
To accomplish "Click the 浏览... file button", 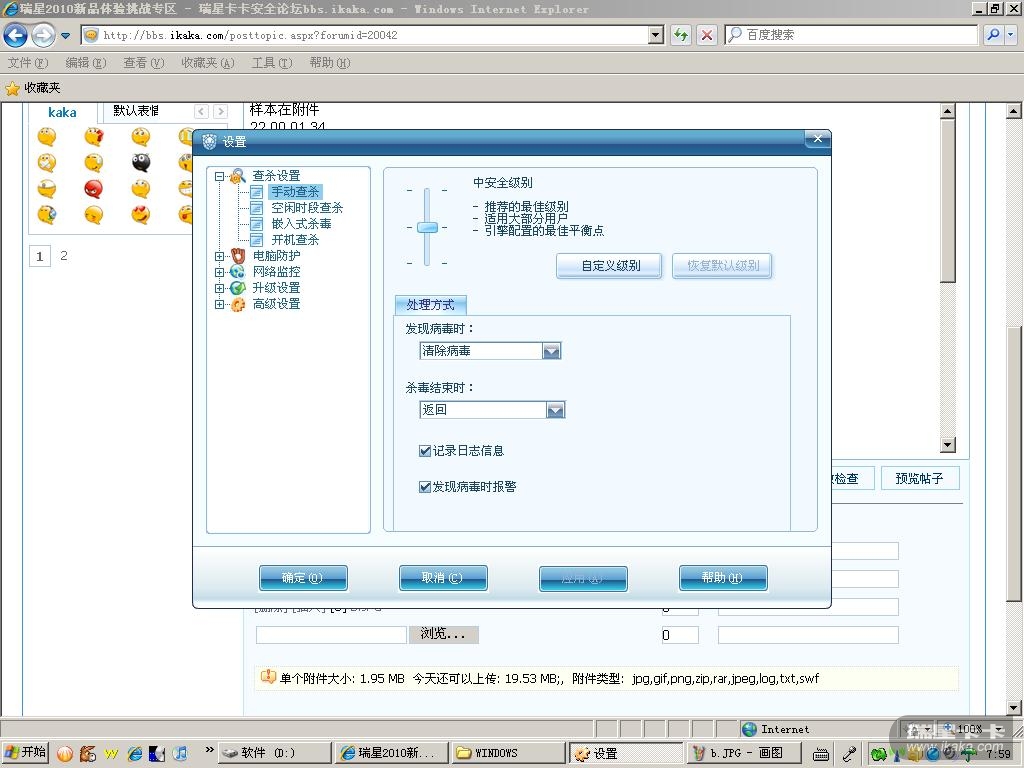I will point(443,634).
